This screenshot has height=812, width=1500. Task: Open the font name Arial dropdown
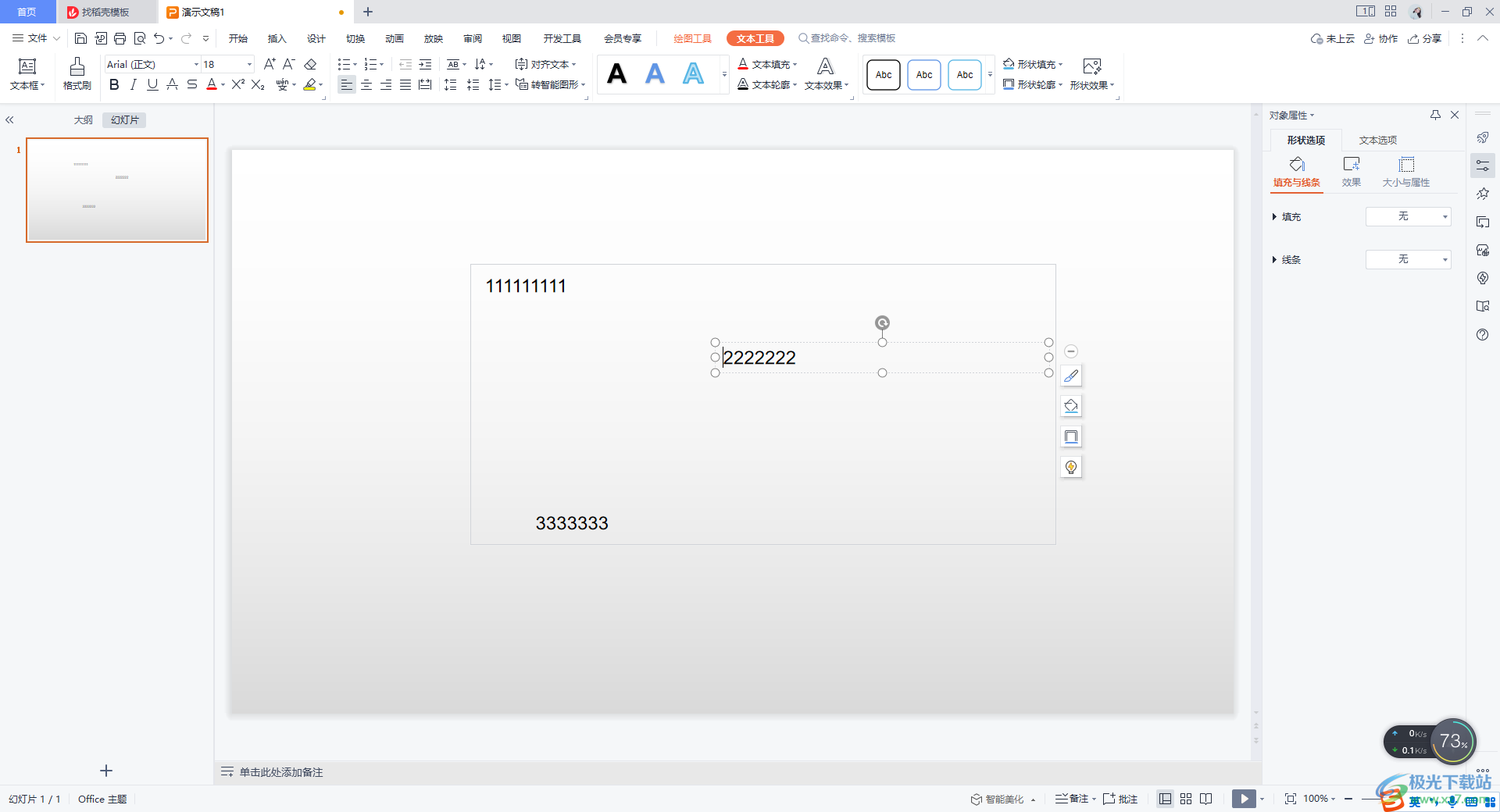pos(196,64)
